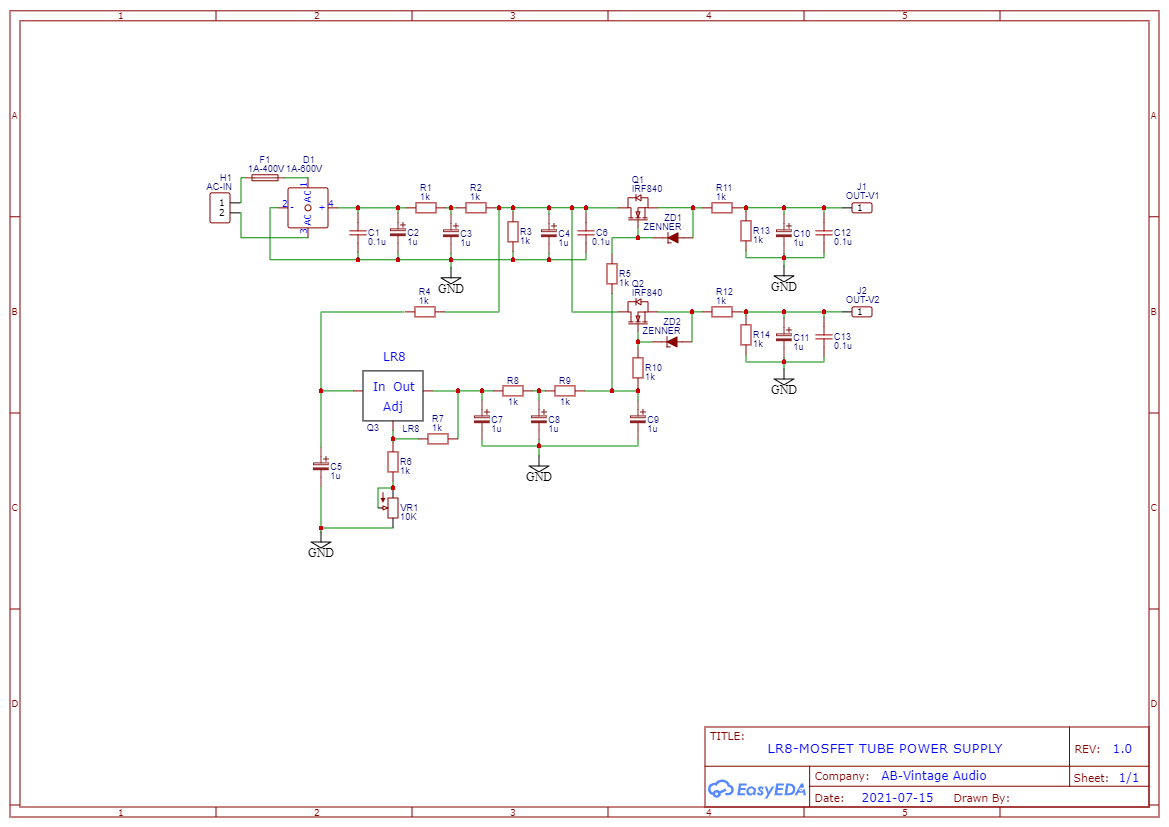This screenshot has width=1169, height=827.
Task: Select the C1 0.1u capacitor symbol
Action: click(358, 233)
